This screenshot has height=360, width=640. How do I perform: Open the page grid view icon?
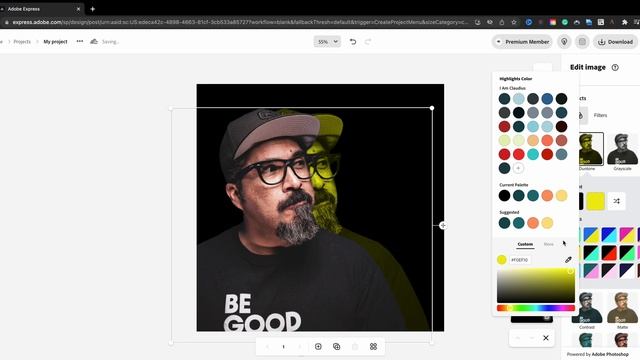click(373, 347)
